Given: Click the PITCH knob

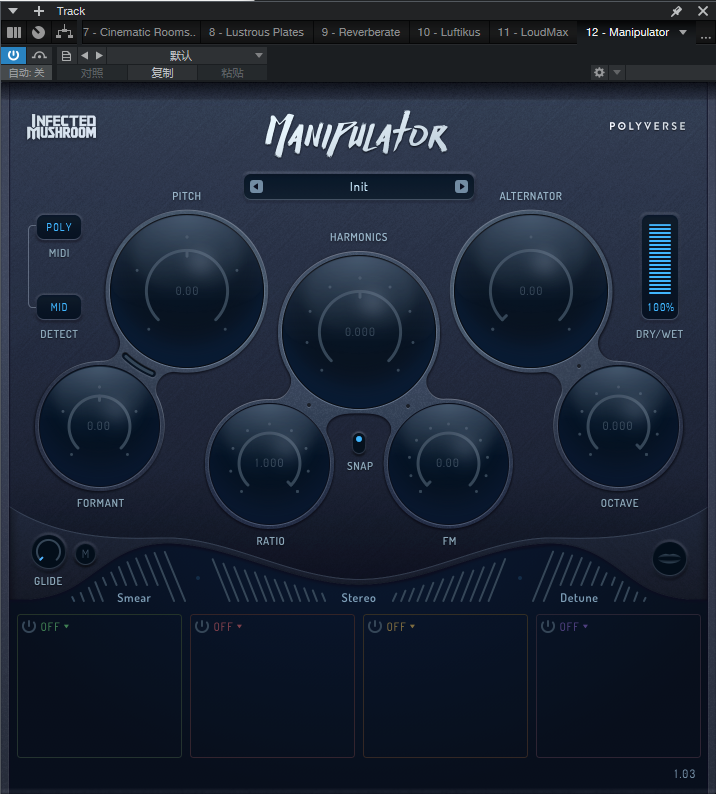Looking at the screenshot, I should tap(187, 291).
